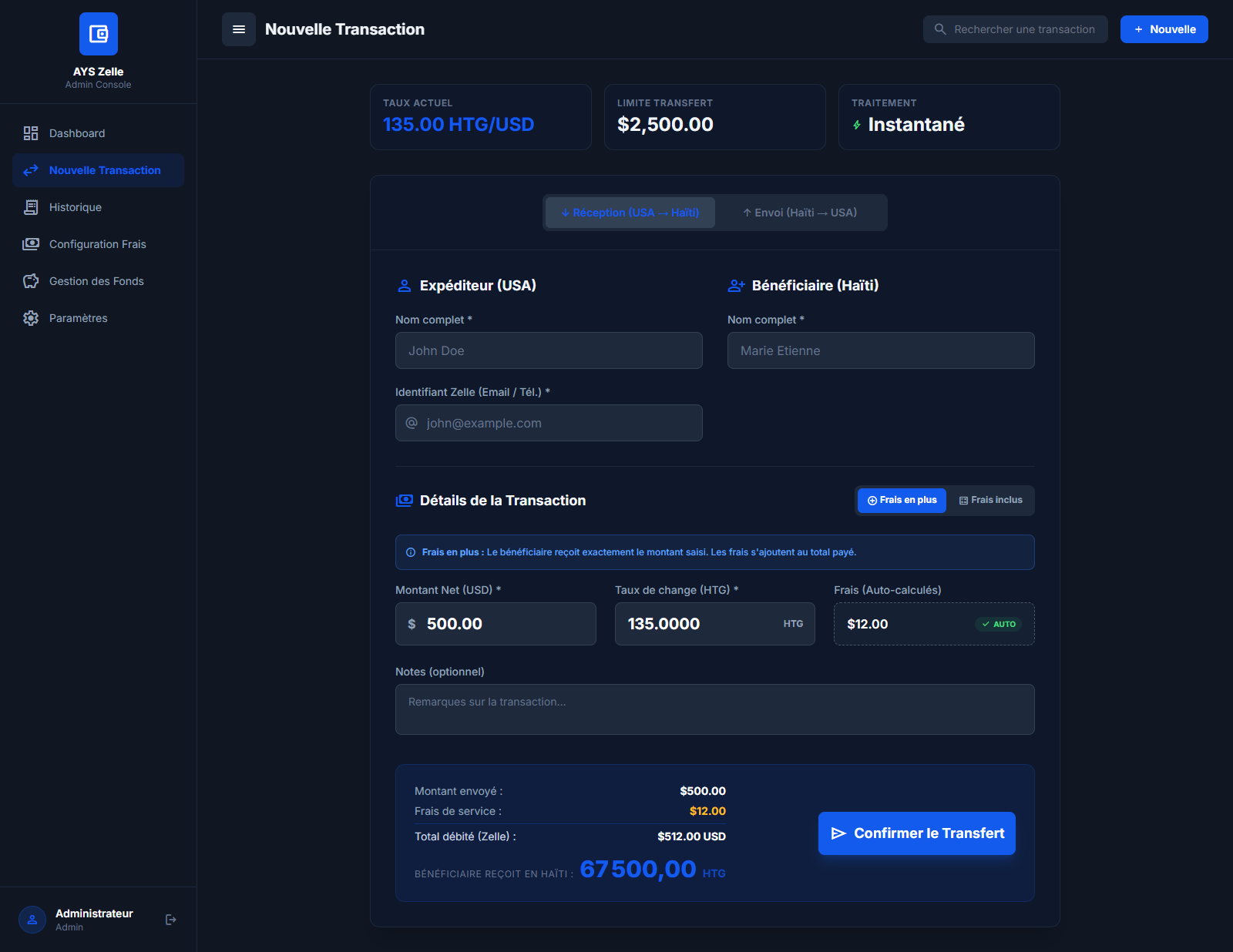Select the Réception (USA → Haïti) tab
Image resolution: width=1233 pixels, height=952 pixels.
pyautogui.click(x=630, y=213)
